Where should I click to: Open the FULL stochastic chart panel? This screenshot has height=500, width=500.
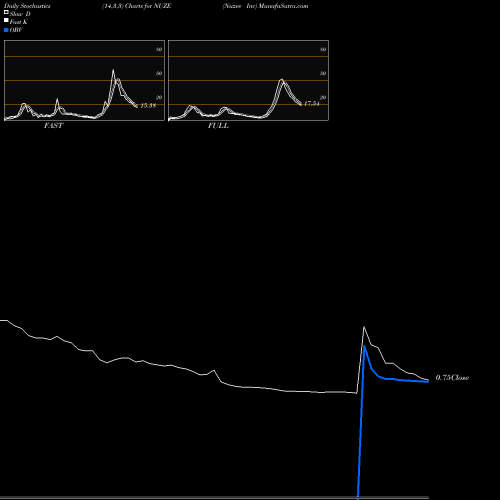click(248, 80)
